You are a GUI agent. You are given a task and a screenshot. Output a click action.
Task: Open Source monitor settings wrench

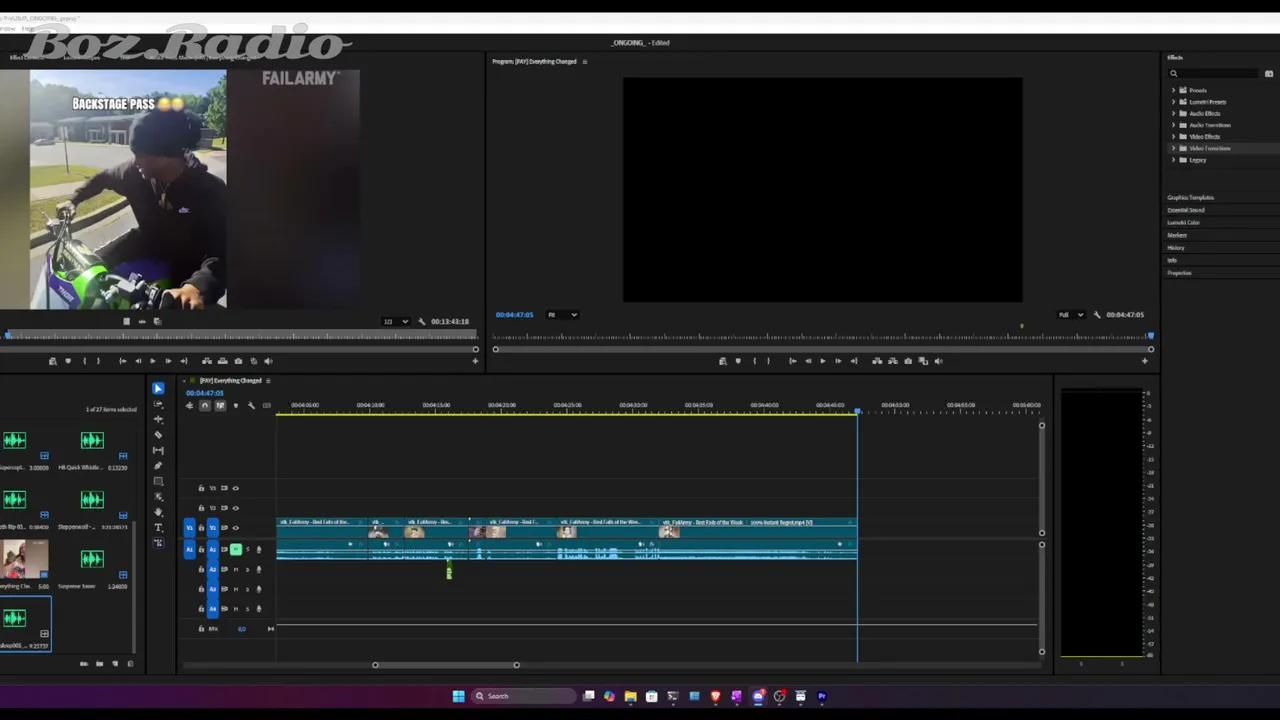pyautogui.click(x=421, y=321)
